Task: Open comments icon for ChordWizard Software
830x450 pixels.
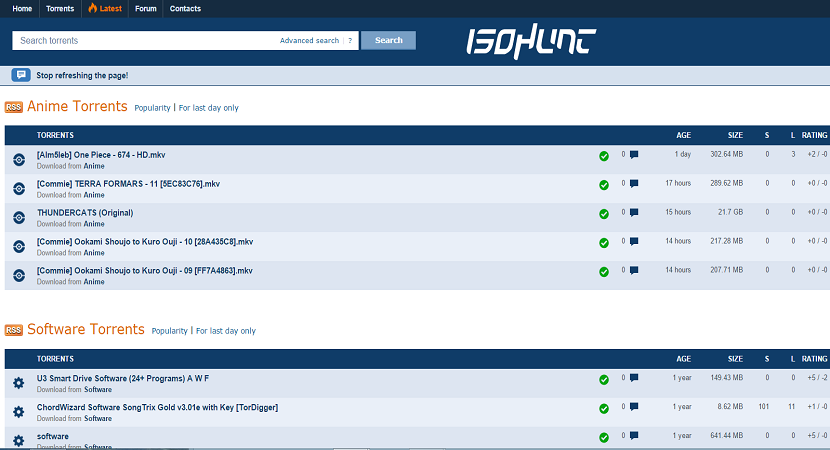Action: (x=634, y=407)
